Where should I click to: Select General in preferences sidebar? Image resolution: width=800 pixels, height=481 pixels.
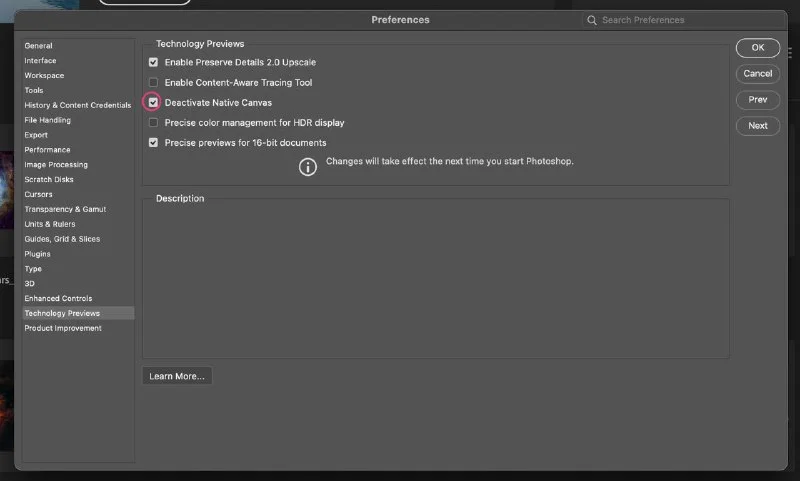click(39, 46)
